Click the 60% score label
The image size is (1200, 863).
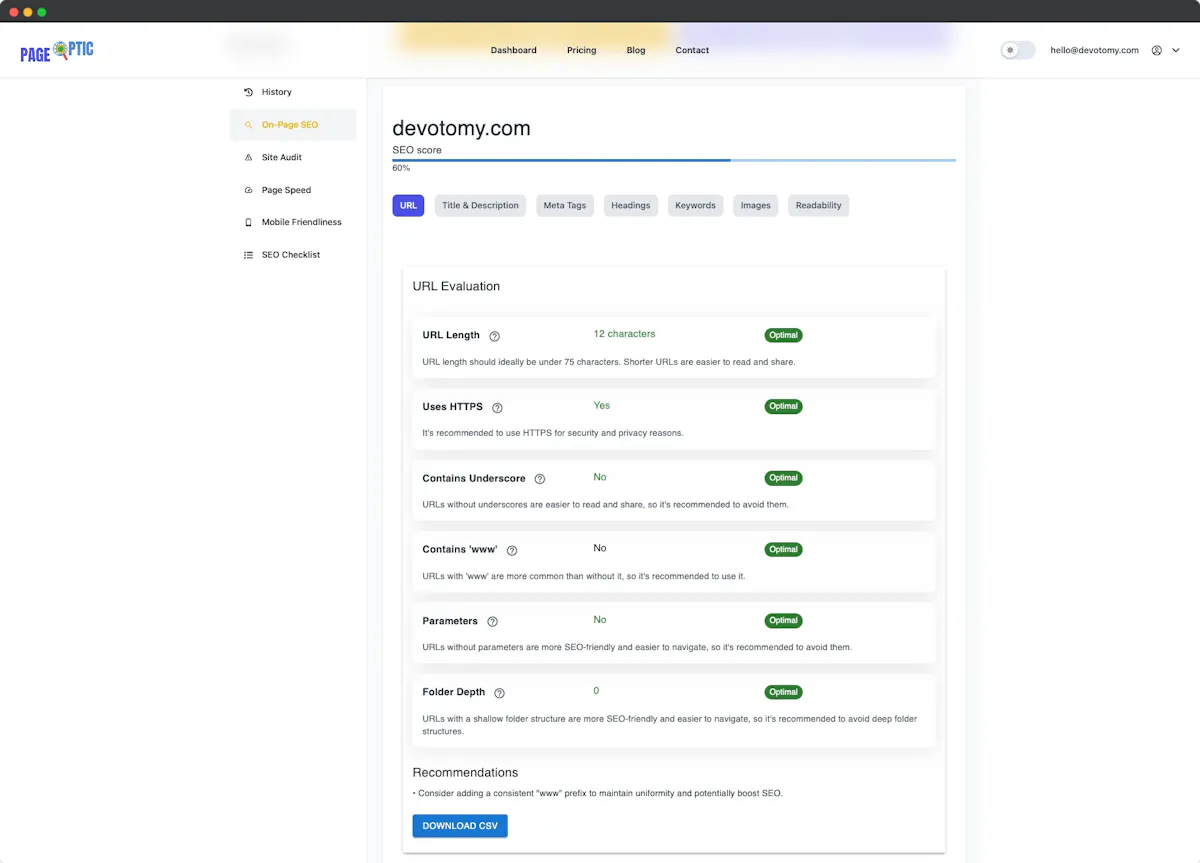click(401, 168)
